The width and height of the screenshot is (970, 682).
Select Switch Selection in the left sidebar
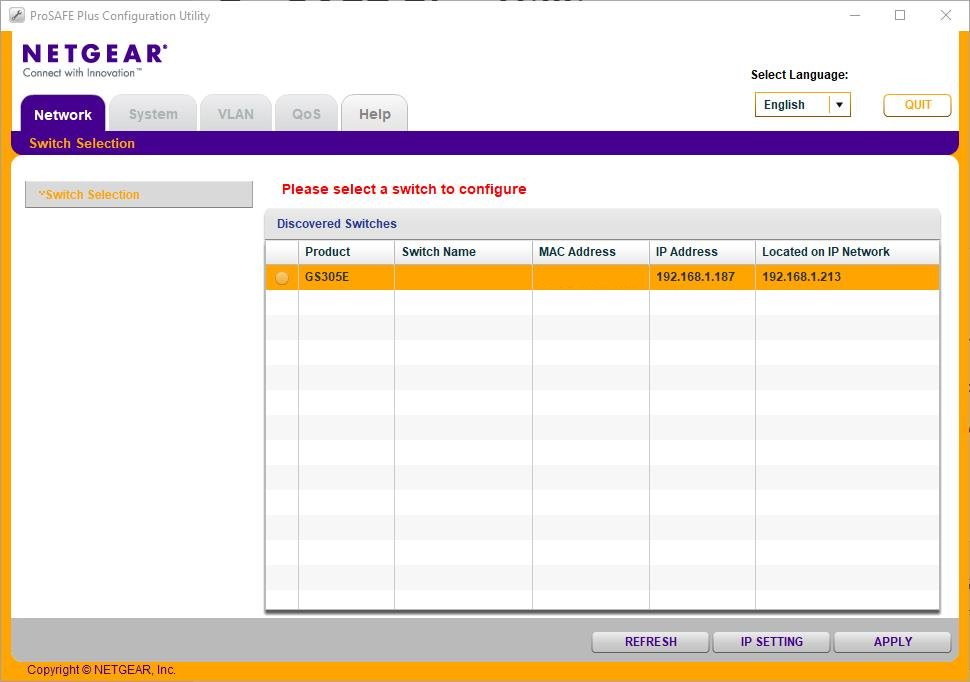(138, 195)
